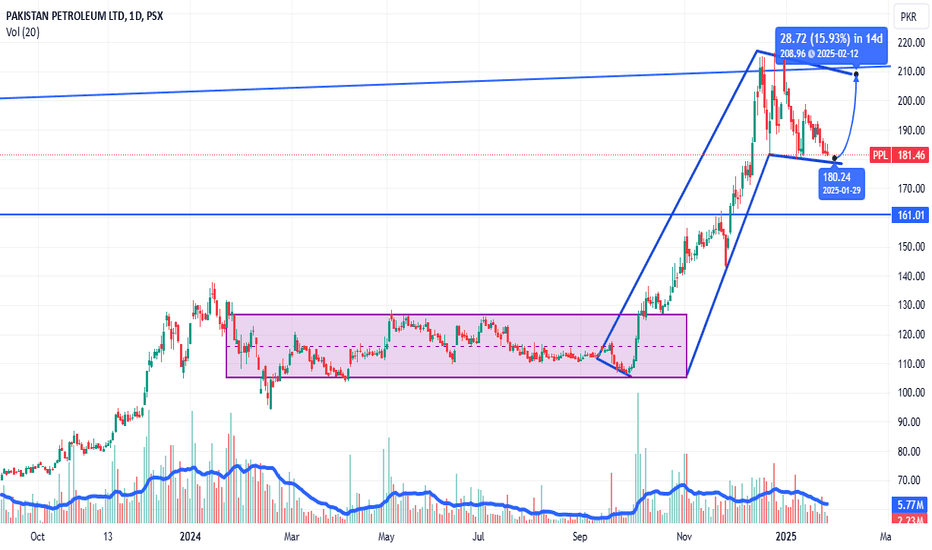Click the Sep time axis label

click(580, 536)
